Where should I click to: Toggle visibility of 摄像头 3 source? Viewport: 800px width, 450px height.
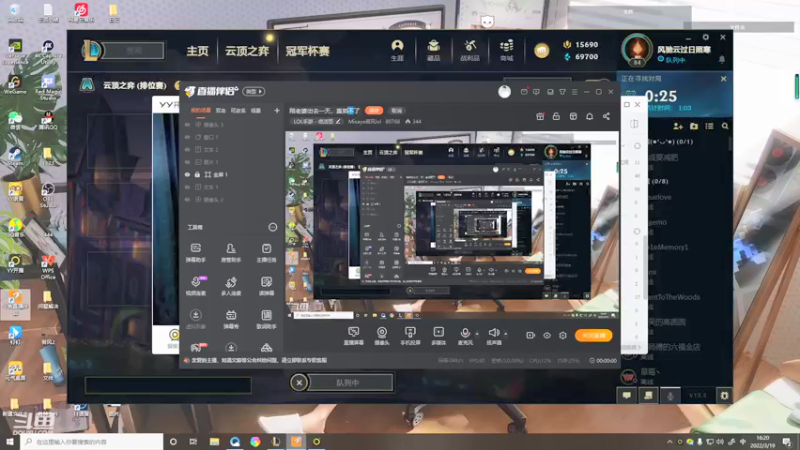pyautogui.click(x=187, y=124)
